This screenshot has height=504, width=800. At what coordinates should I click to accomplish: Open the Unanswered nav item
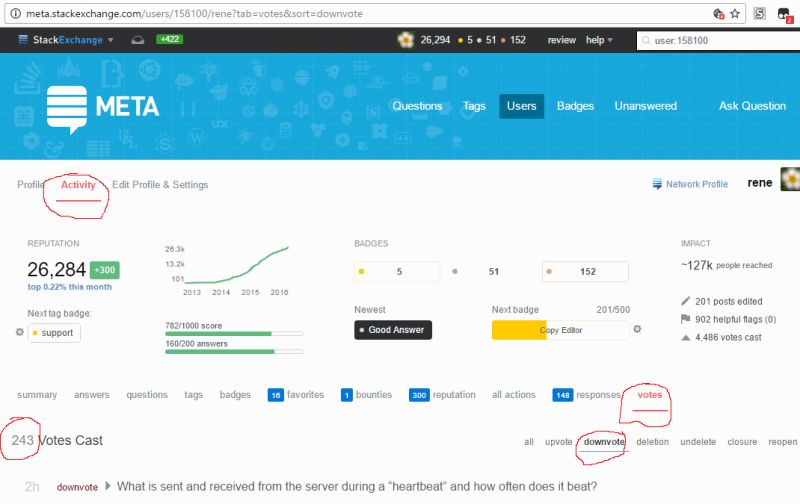(645, 106)
